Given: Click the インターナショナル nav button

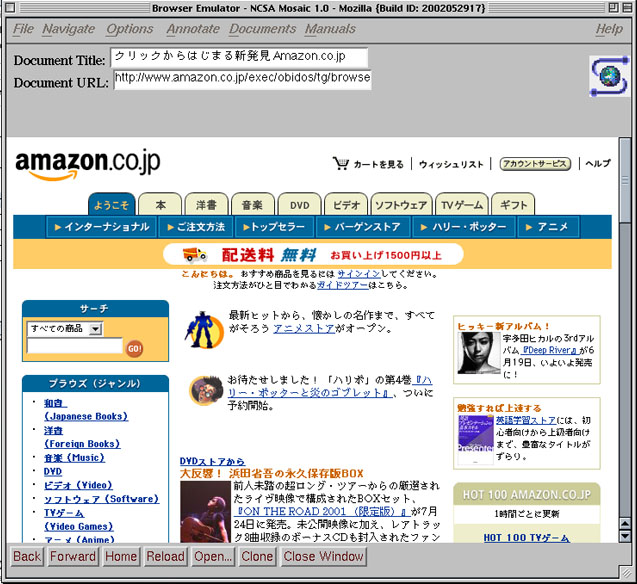Looking at the screenshot, I should pos(102,227).
